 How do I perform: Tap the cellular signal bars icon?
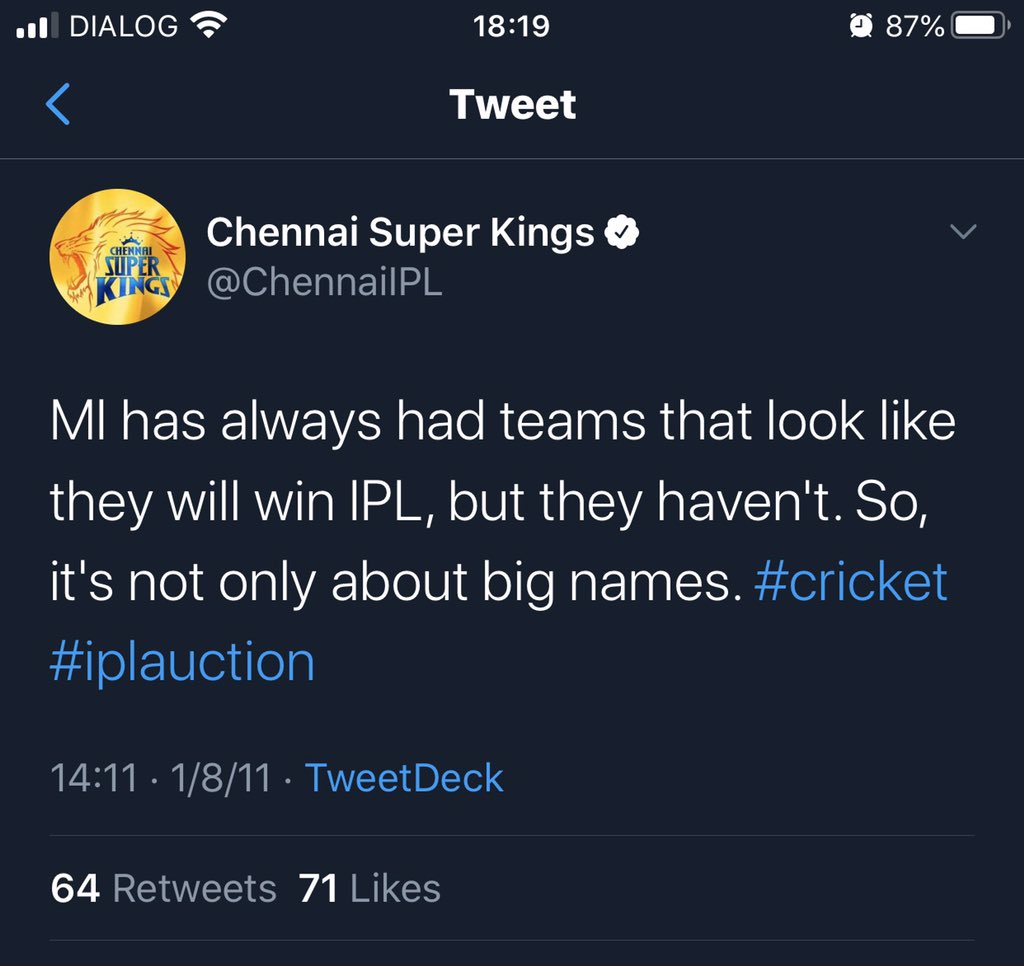(33, 26)
